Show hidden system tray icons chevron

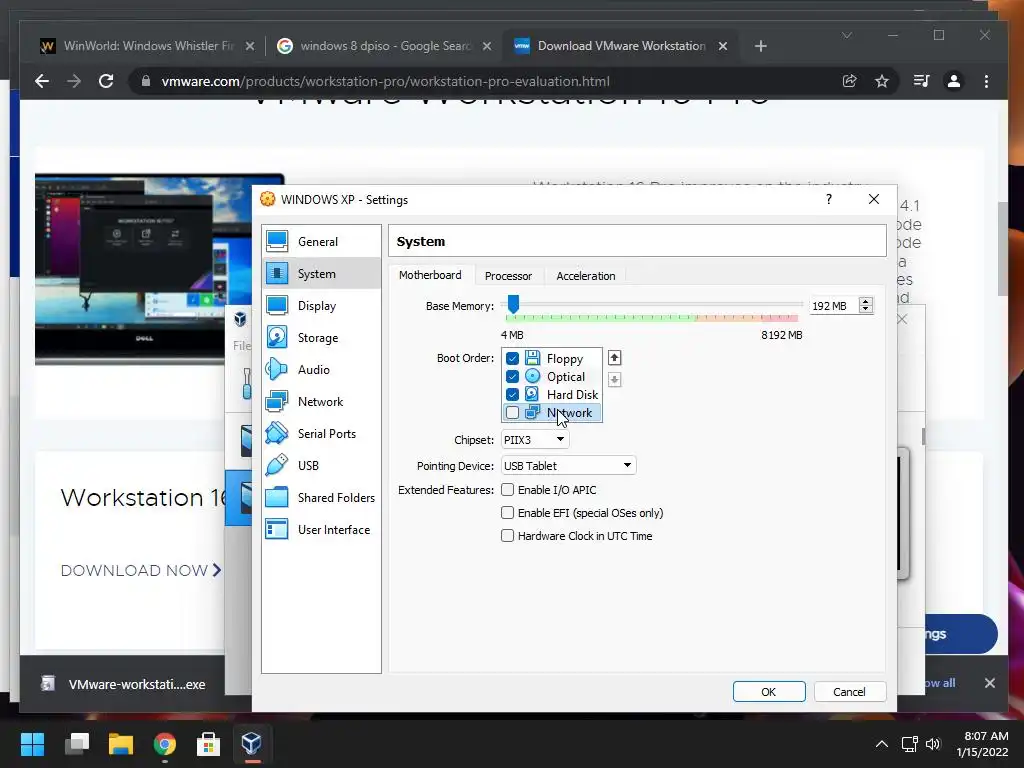coord(882,743)
